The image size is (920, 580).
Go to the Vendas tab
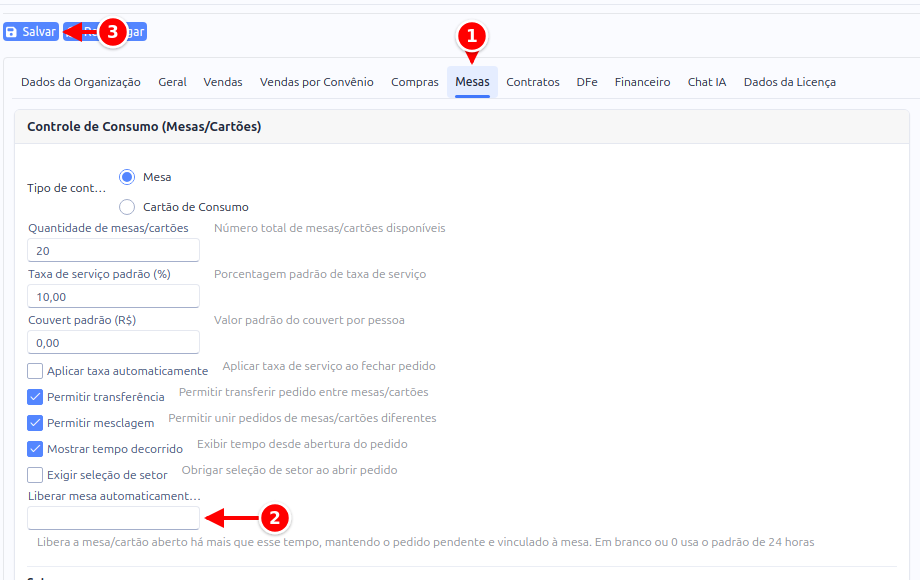(223, 82)
